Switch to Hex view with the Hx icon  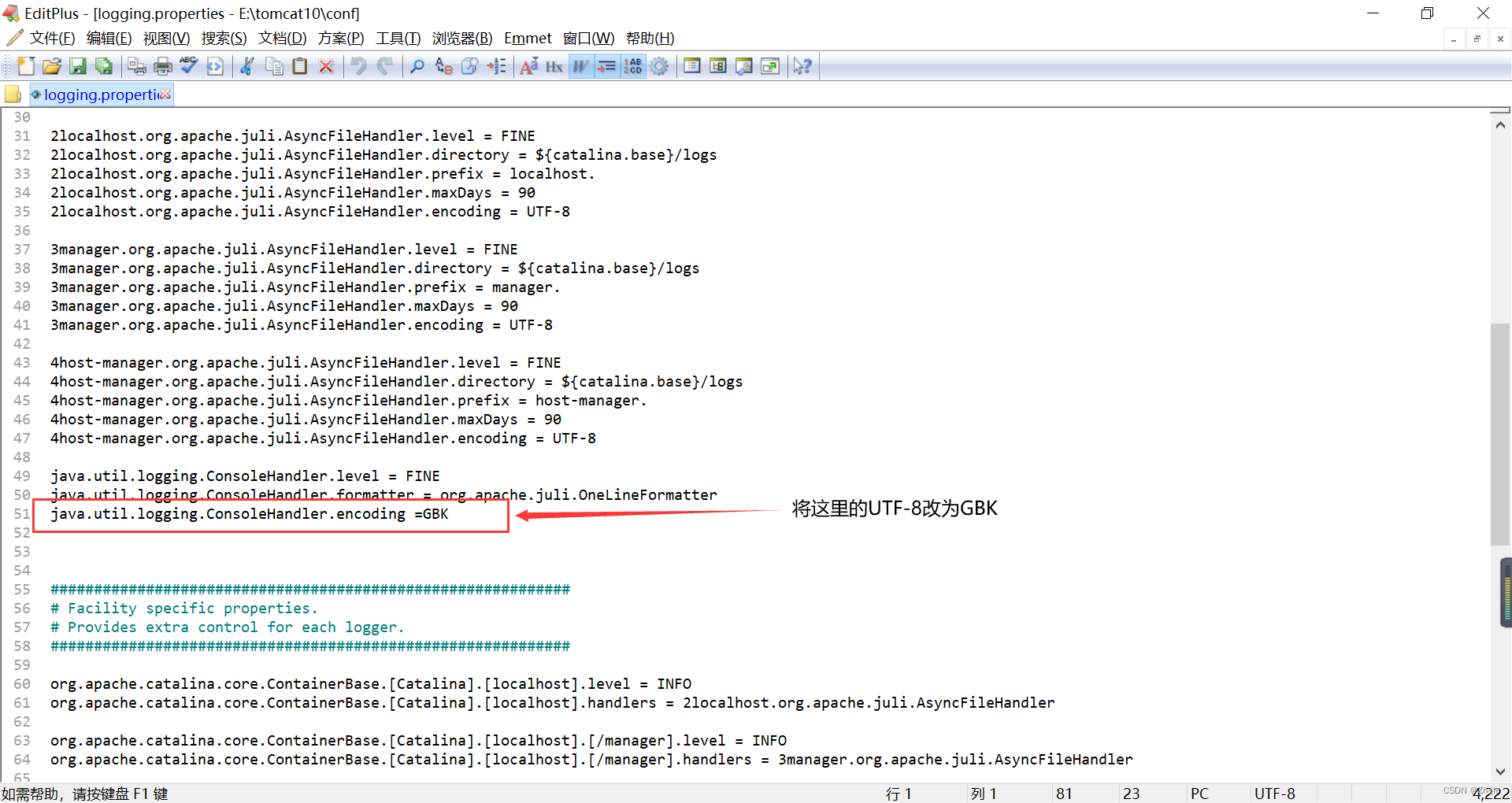[554, 66]
